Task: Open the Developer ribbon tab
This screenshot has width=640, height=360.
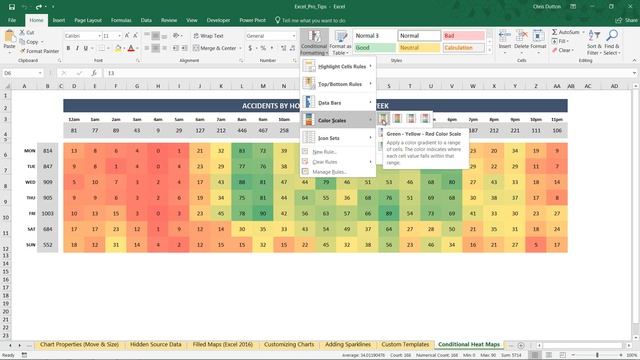Action: point(218,20)
